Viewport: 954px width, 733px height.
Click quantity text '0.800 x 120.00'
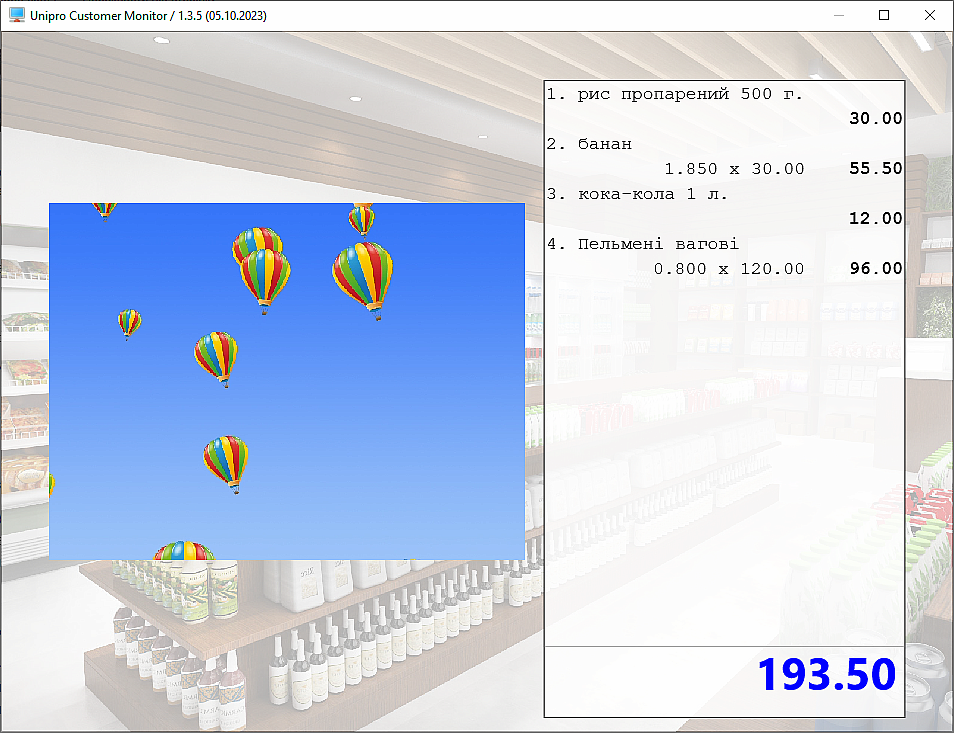tap(728, 268)
